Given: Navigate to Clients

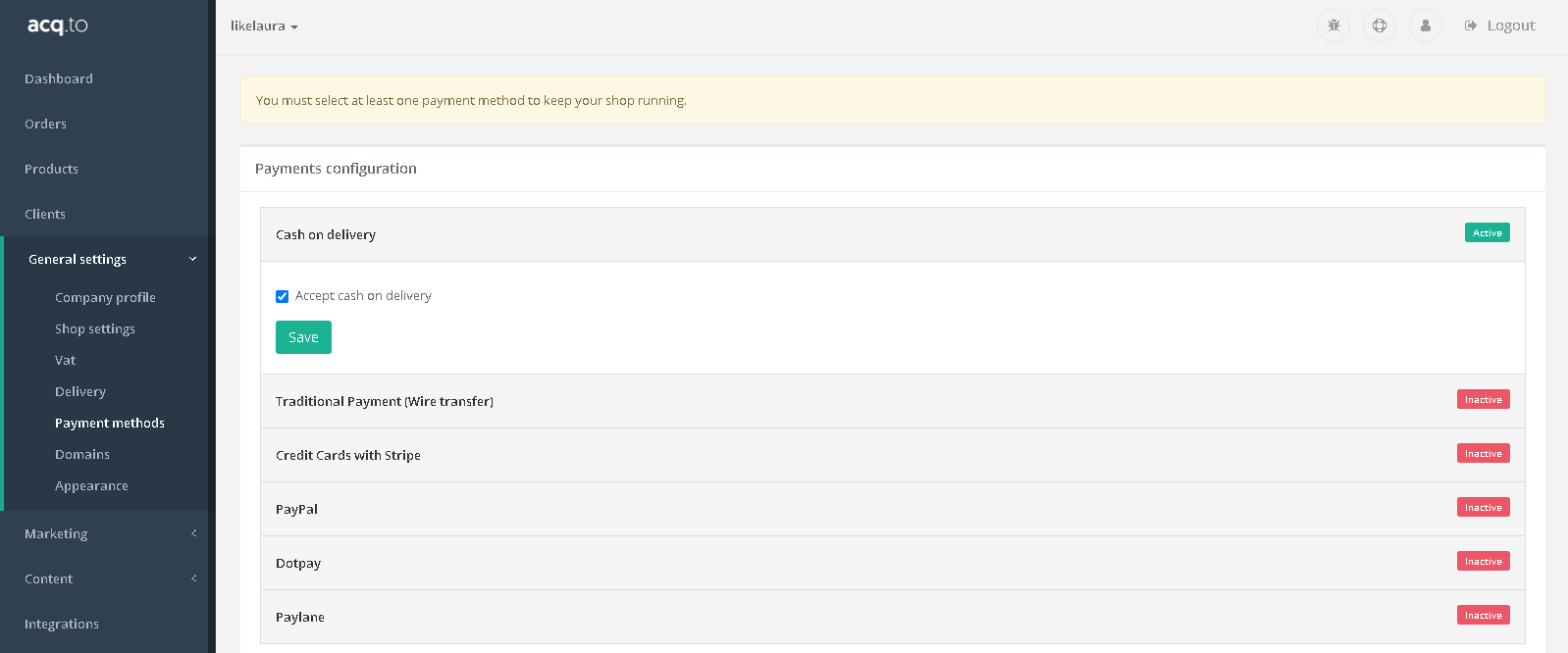Looking at the screenshot, I should 45,214.
